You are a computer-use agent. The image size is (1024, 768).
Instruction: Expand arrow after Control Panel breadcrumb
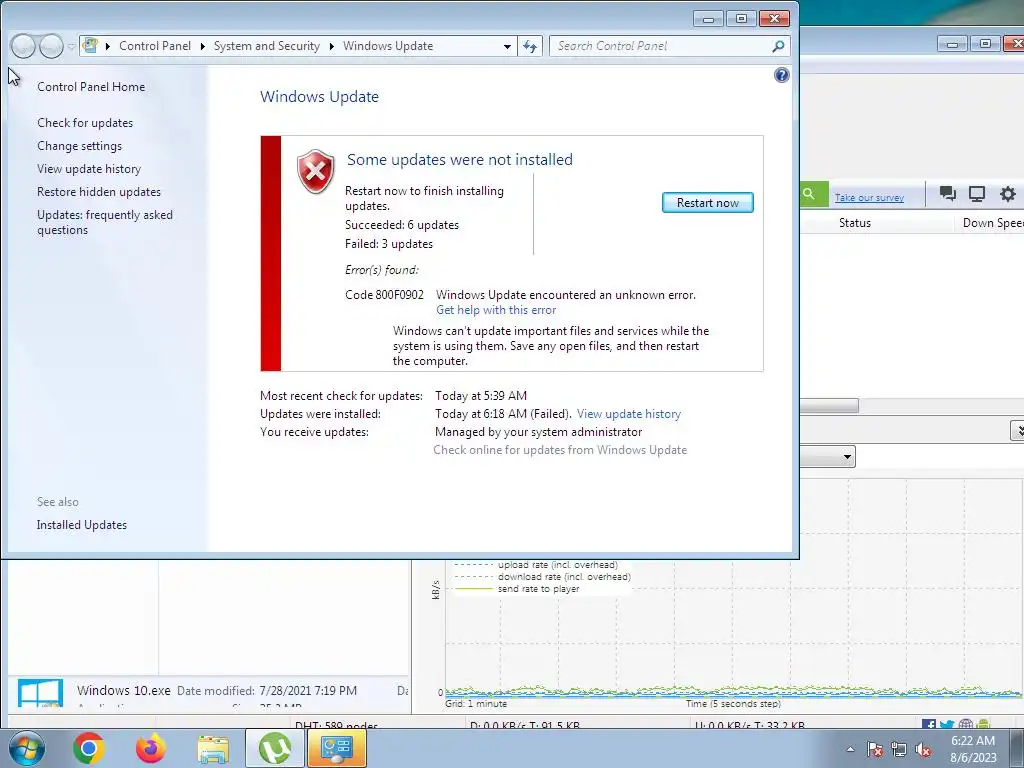(202, 46)
